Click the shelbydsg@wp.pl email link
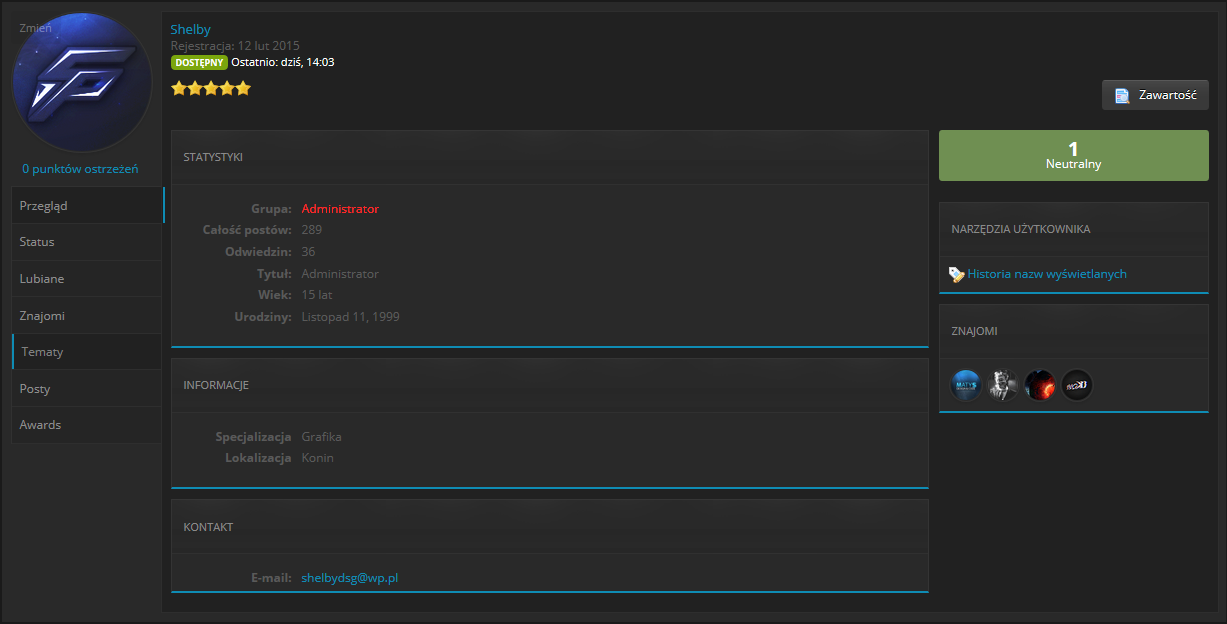1227x624 pixels. click(350, 578)
